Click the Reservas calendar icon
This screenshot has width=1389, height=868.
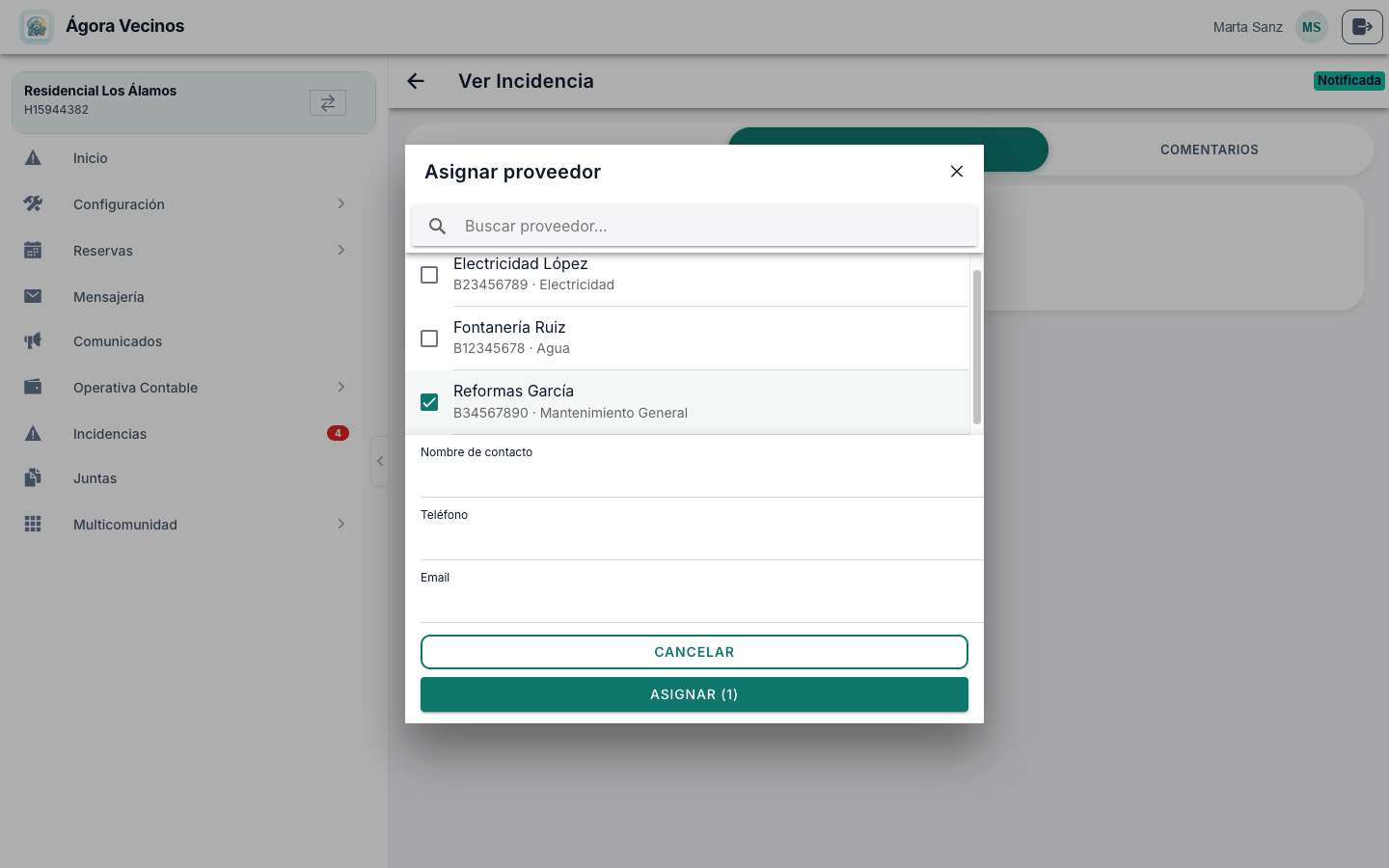(33, 250)
